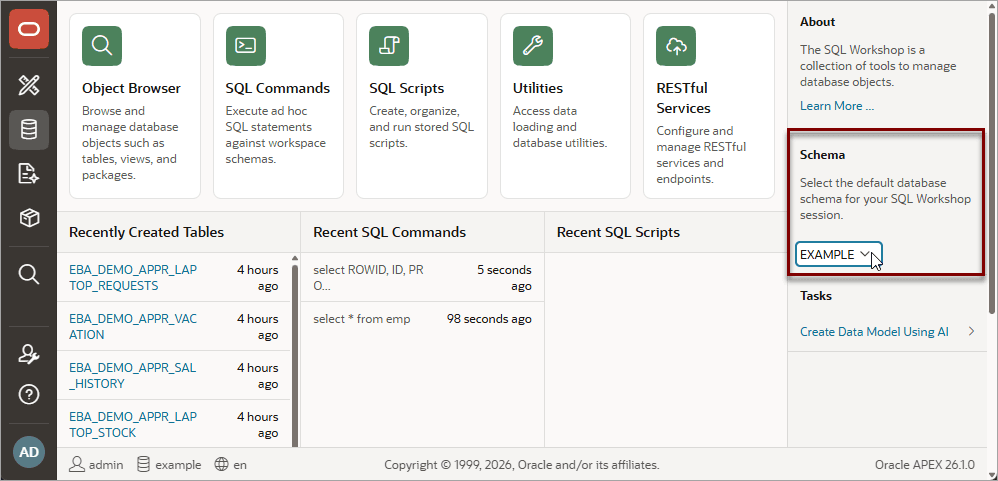The width and height of the screenshot is (998, 481).
Task: Click the globe language icon in footer
Action: pos(221,464)
